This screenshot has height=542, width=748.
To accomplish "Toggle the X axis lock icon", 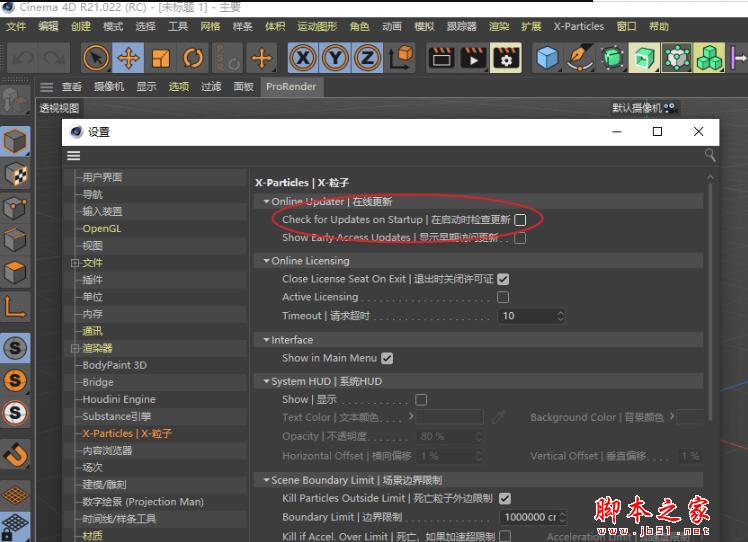I will tap(302, 59).
